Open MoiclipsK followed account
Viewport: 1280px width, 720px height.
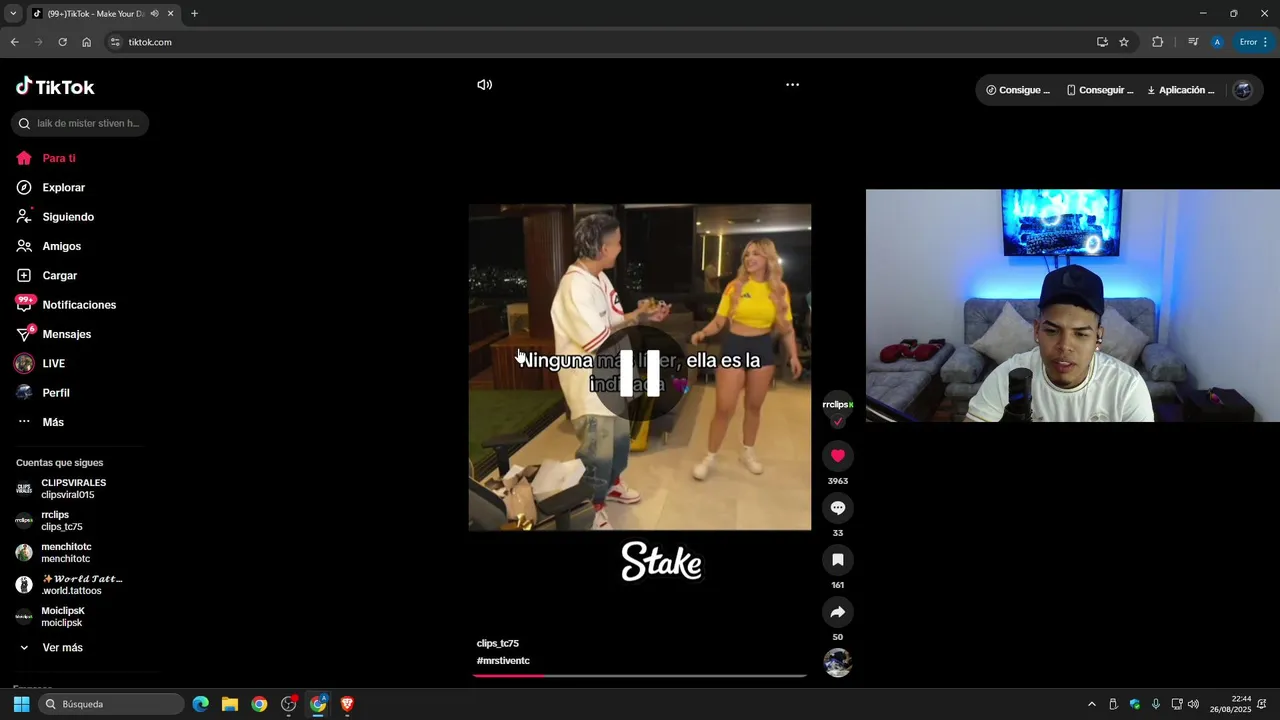(52, 617)
